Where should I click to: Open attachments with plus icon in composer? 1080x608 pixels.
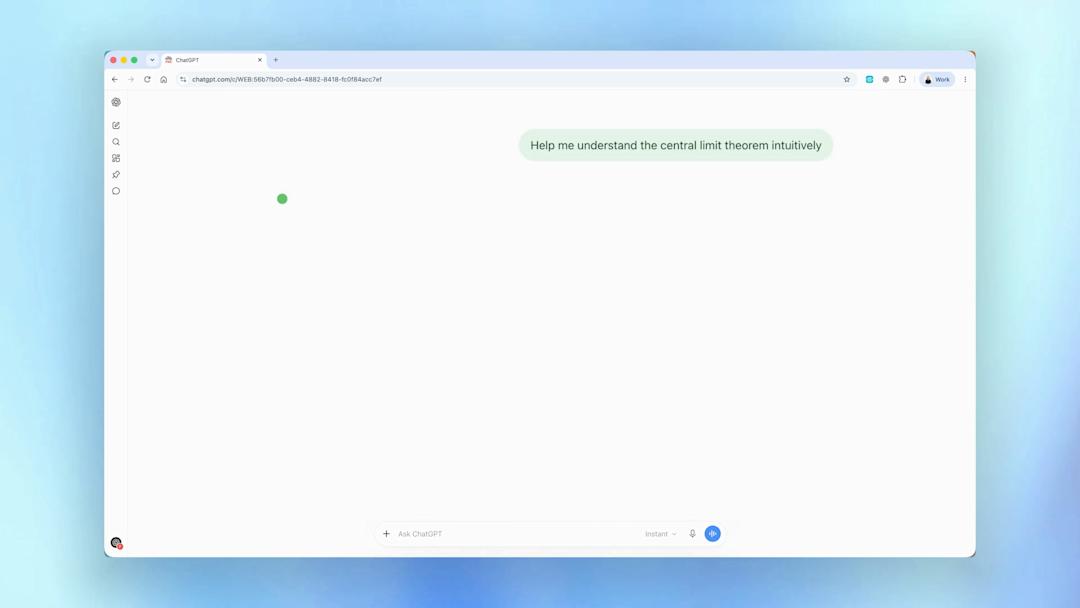[386, 534]
